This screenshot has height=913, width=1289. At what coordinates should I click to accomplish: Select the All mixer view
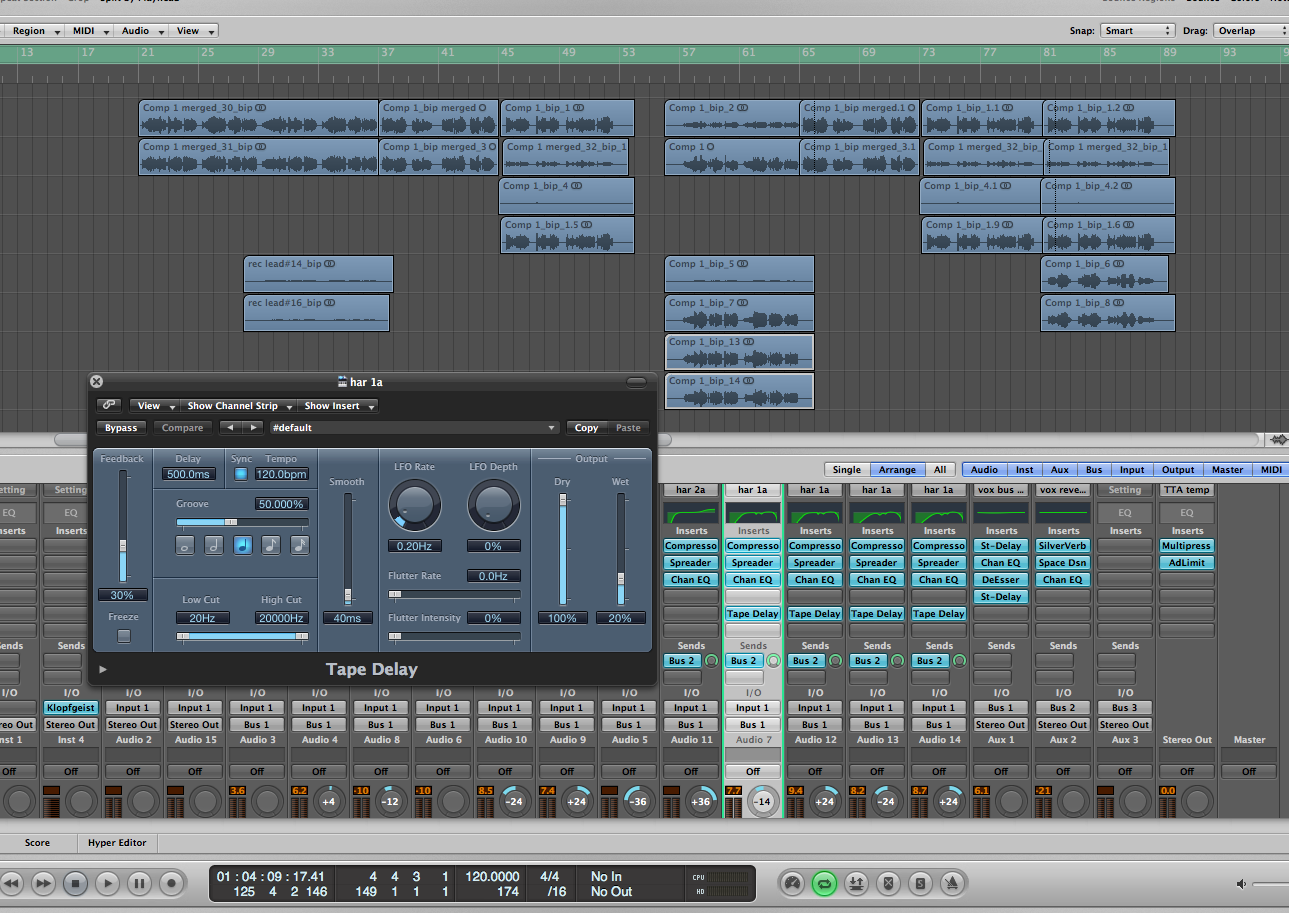tap(940, 469)
